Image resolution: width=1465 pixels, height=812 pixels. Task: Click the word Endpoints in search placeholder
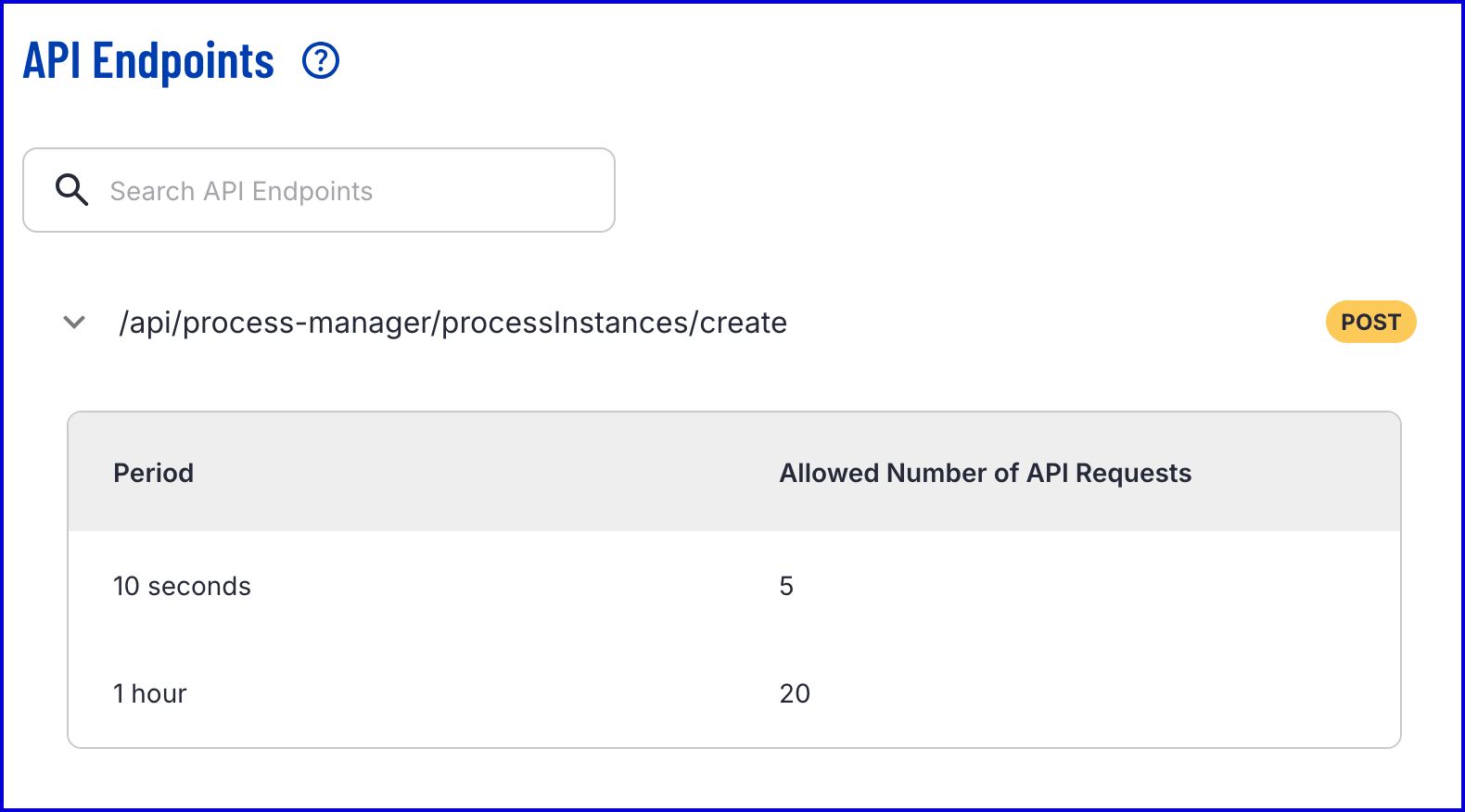312,191
